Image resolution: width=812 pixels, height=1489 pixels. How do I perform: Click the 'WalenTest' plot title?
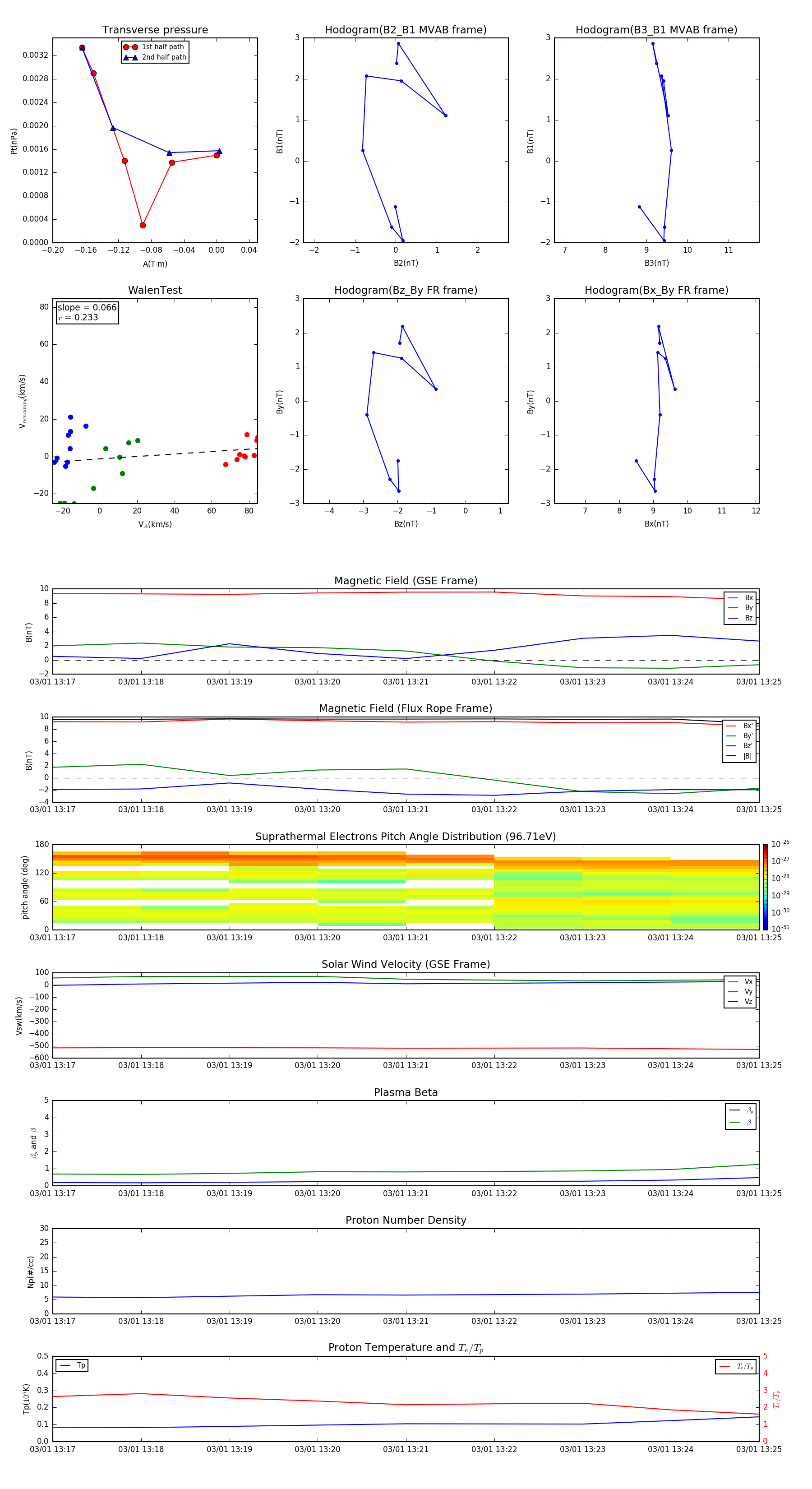pyautogui.click(x=155, y=290)
